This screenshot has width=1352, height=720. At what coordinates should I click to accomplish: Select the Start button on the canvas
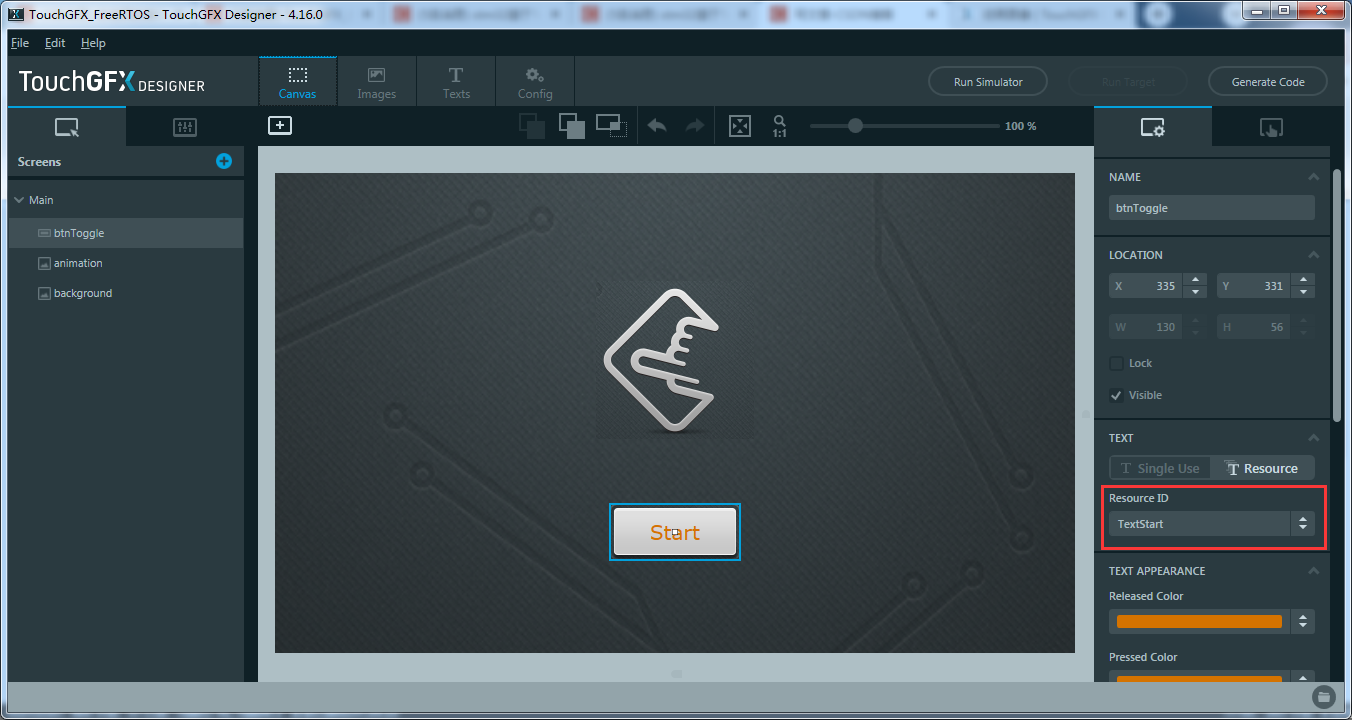click(x=675, y=532)
